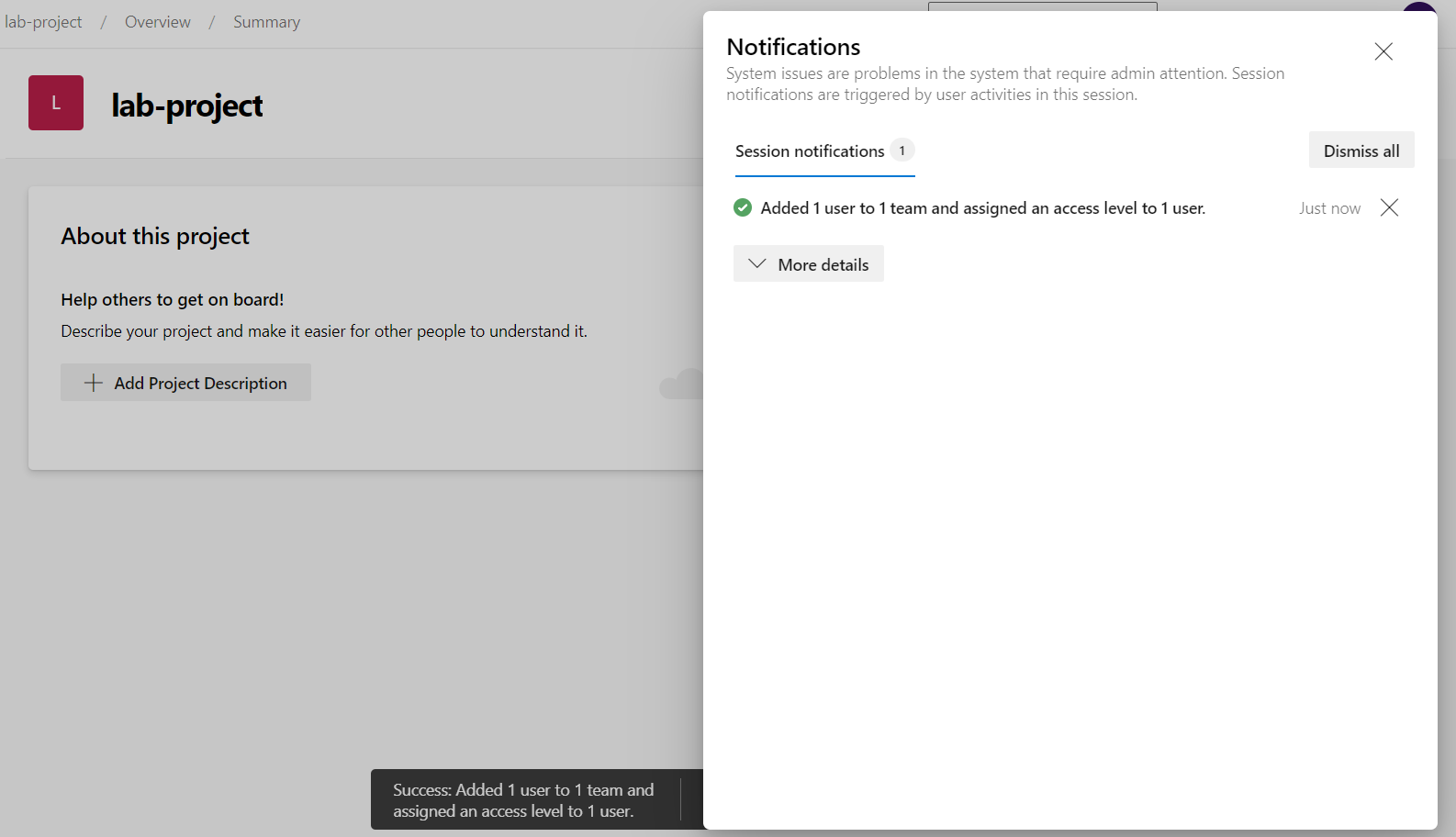Click the session notifications count badge
The width and height of the screenshot is (1456, 837).
(902, 151)
